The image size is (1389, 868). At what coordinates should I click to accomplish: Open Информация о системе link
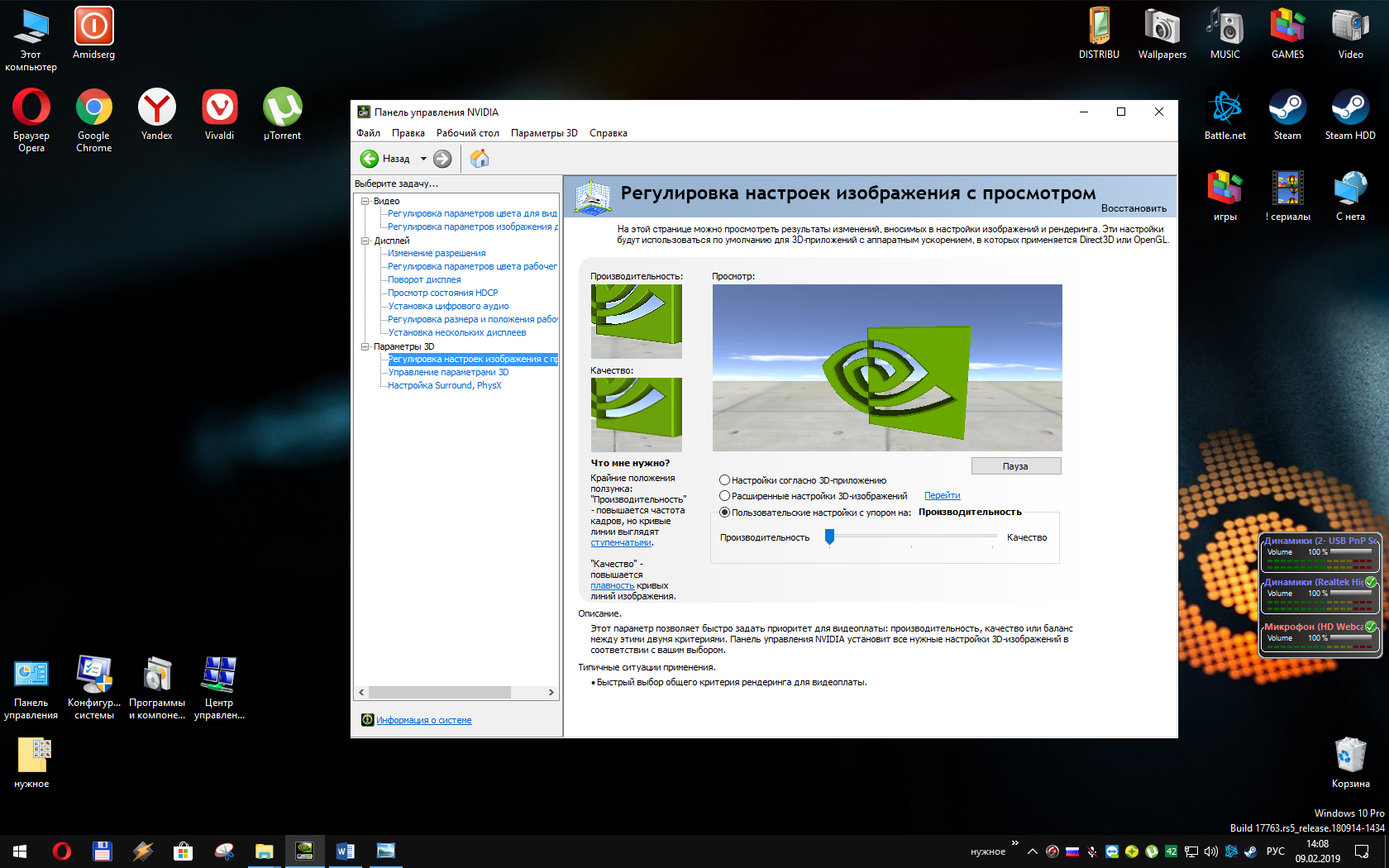point(424,721)
